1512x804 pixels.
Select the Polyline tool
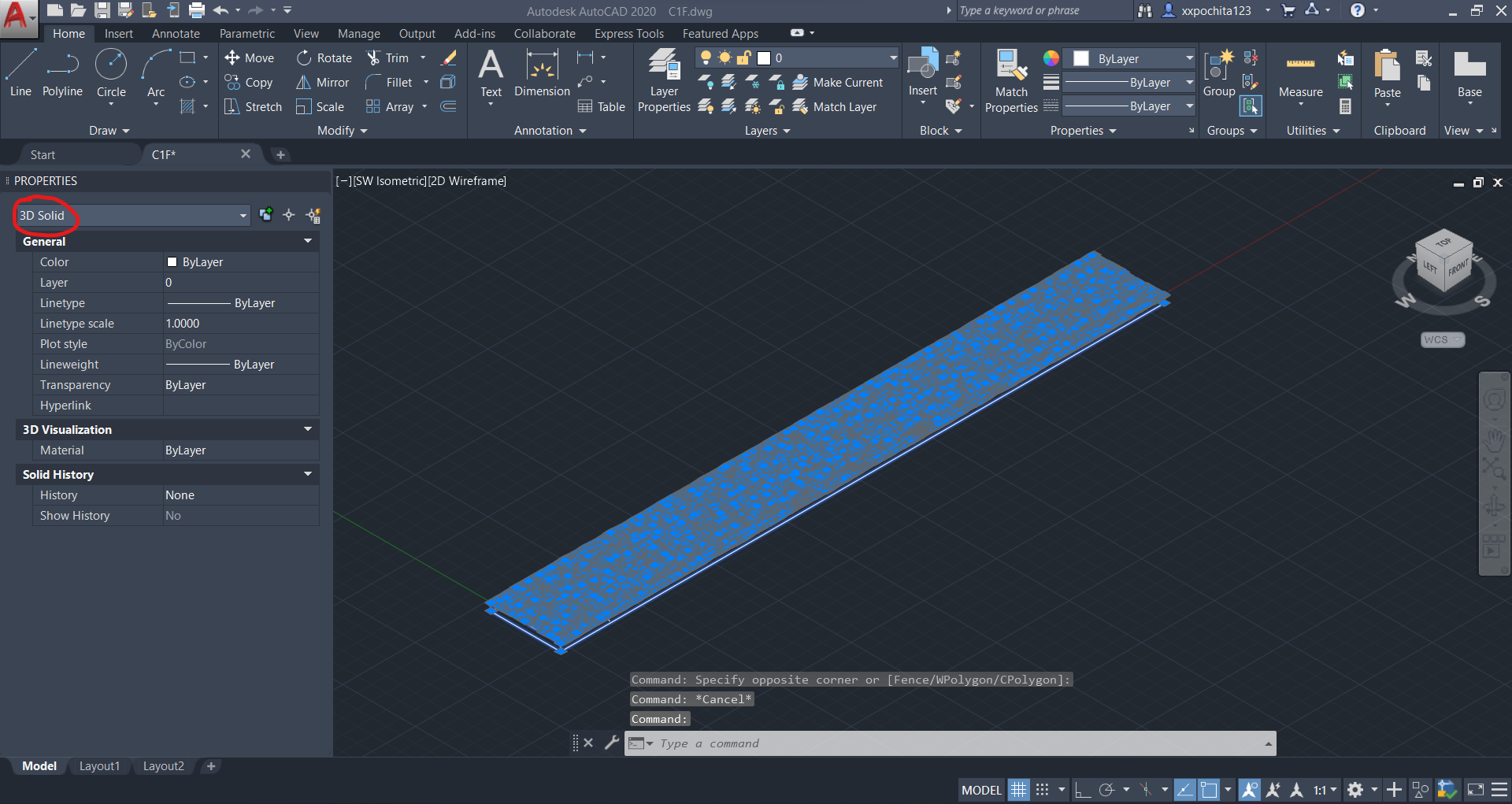point(62,73)
